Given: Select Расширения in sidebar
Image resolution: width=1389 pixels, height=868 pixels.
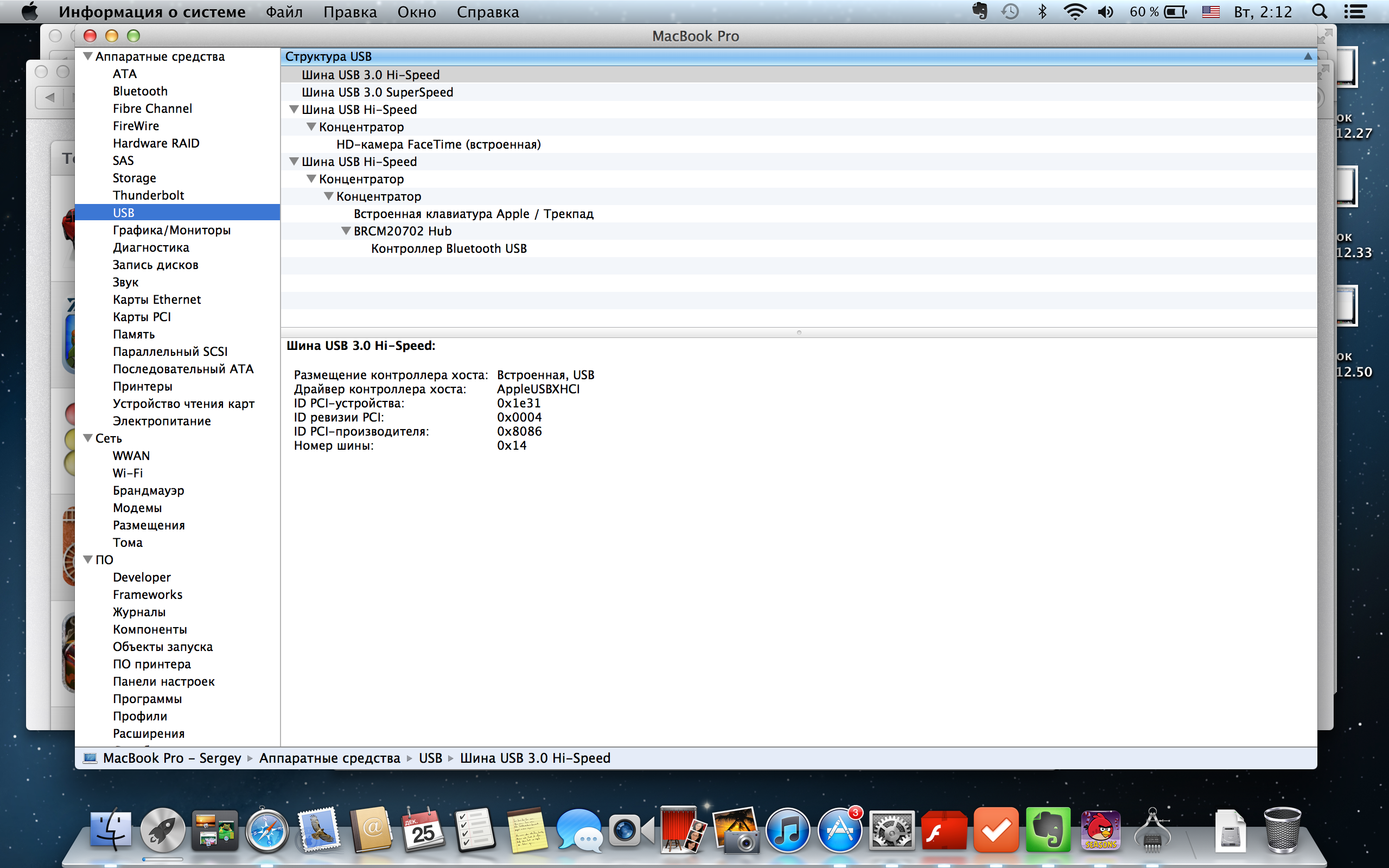Looking at the screenshot, I should coord(177,733).
